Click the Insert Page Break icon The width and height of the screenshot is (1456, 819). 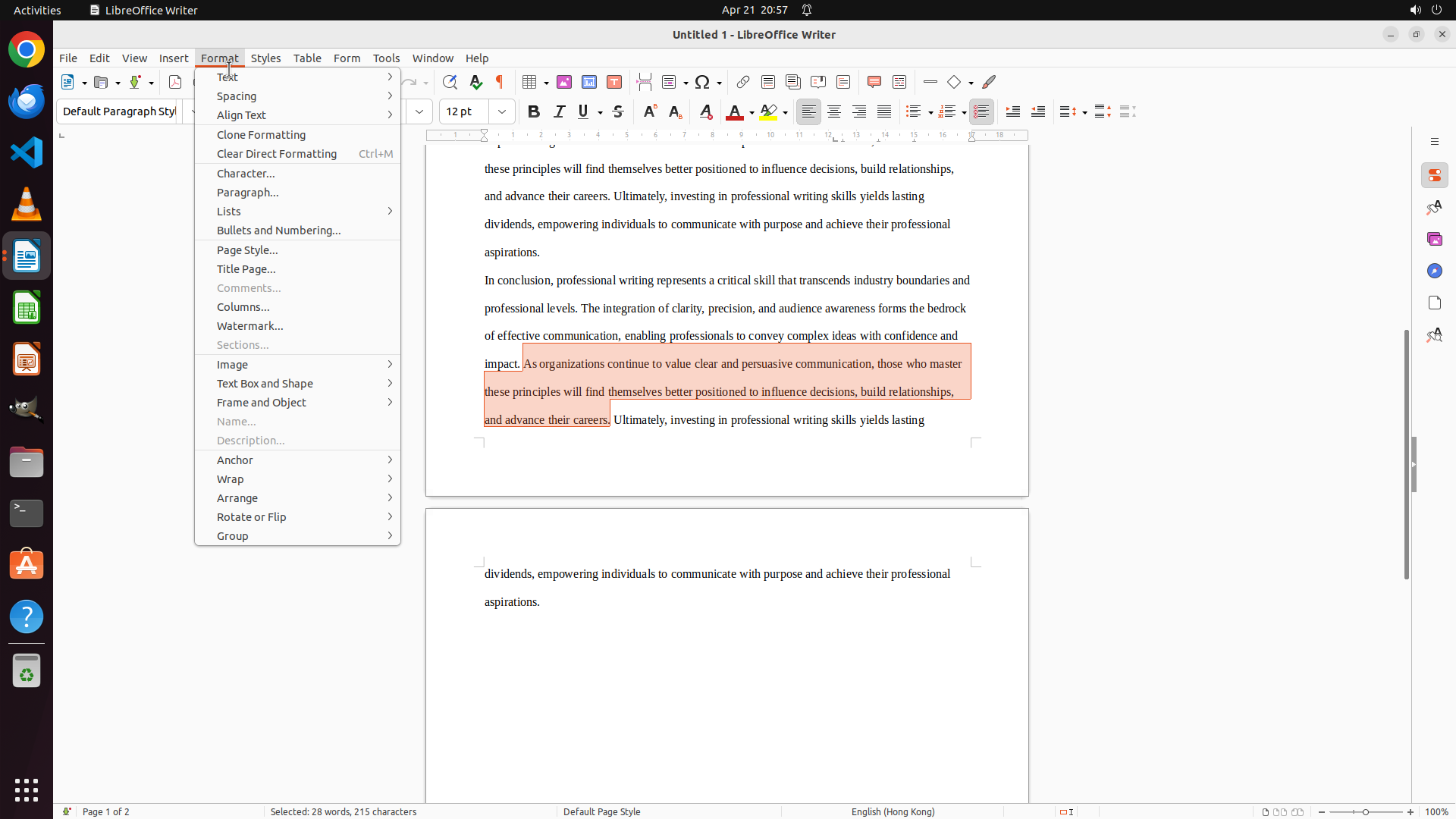tap(644, 82)
